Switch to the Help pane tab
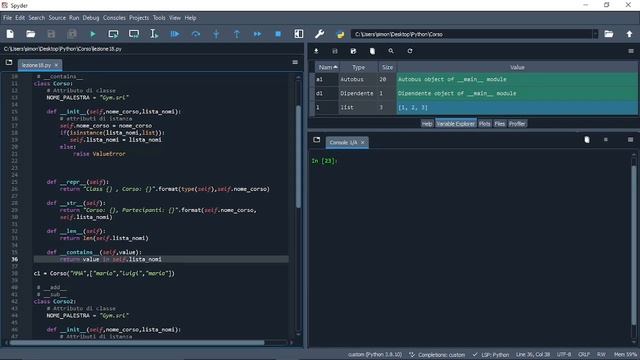Screen dimensions: 640x360 [x=427, y=124]
